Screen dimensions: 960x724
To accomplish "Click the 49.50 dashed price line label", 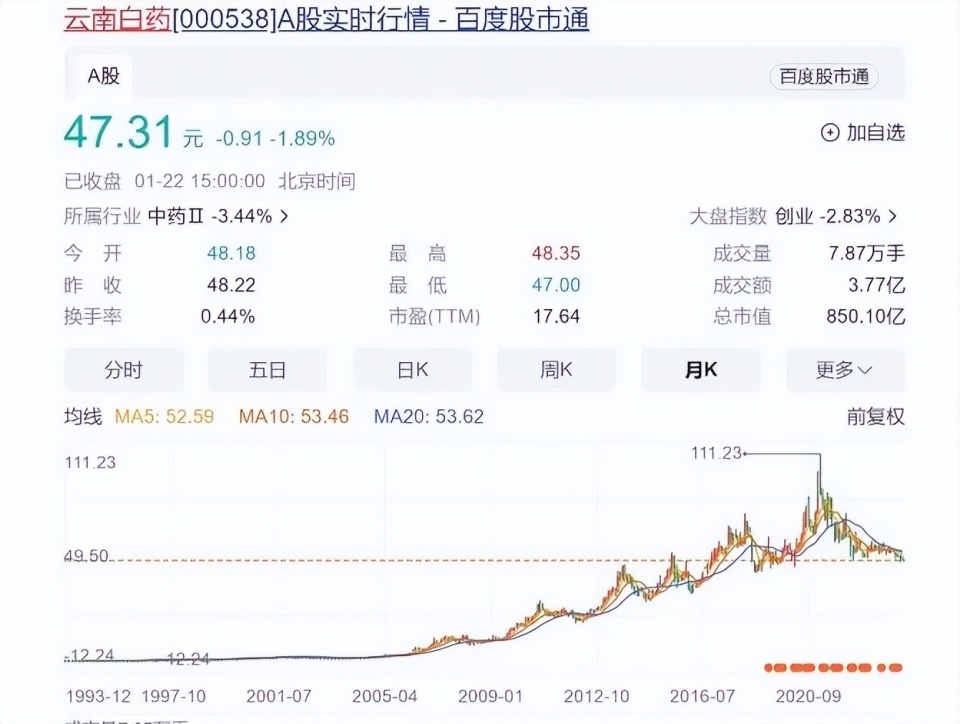I will coord(86,556).
